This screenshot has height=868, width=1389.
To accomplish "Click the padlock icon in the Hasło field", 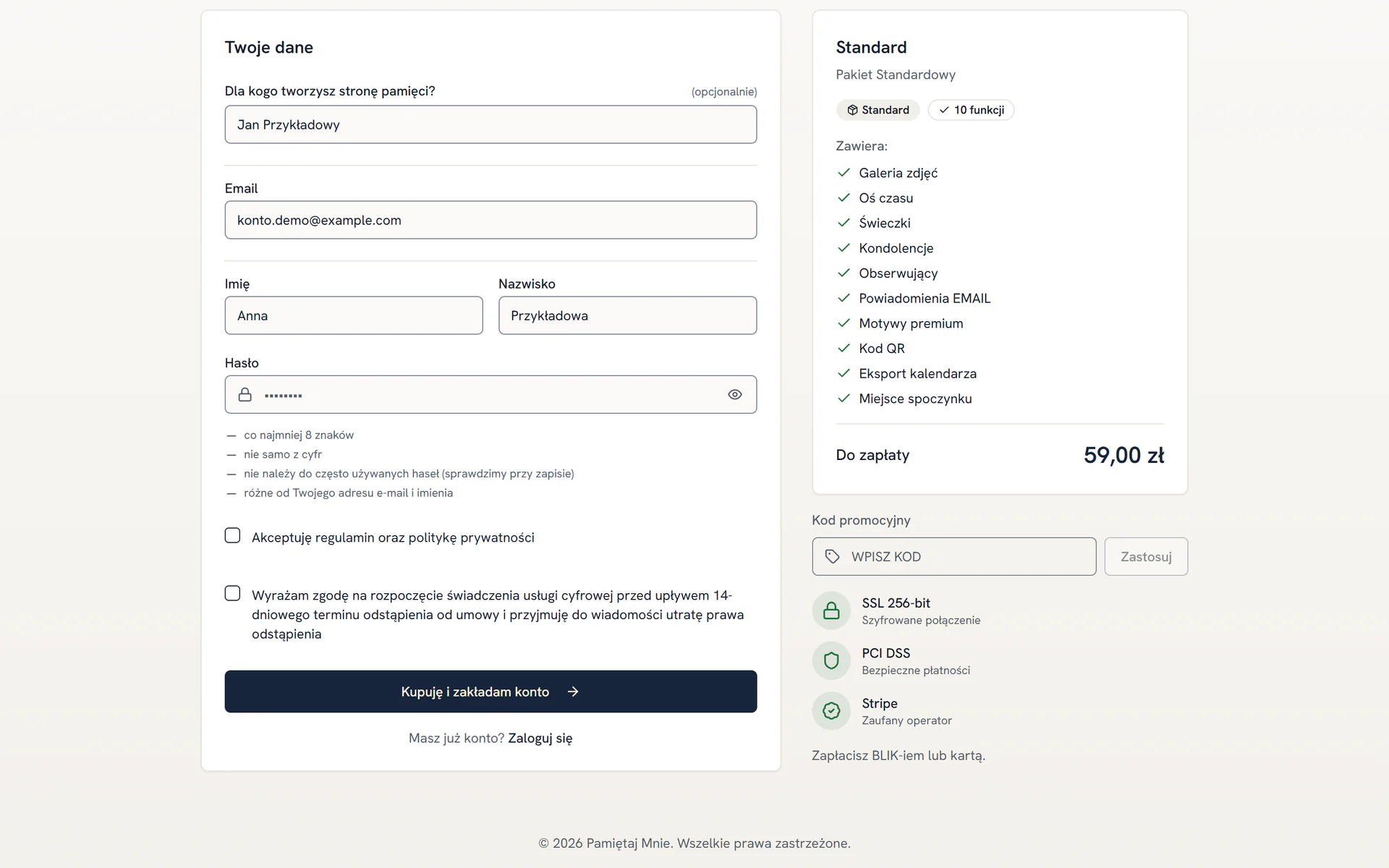I will 245,394.
